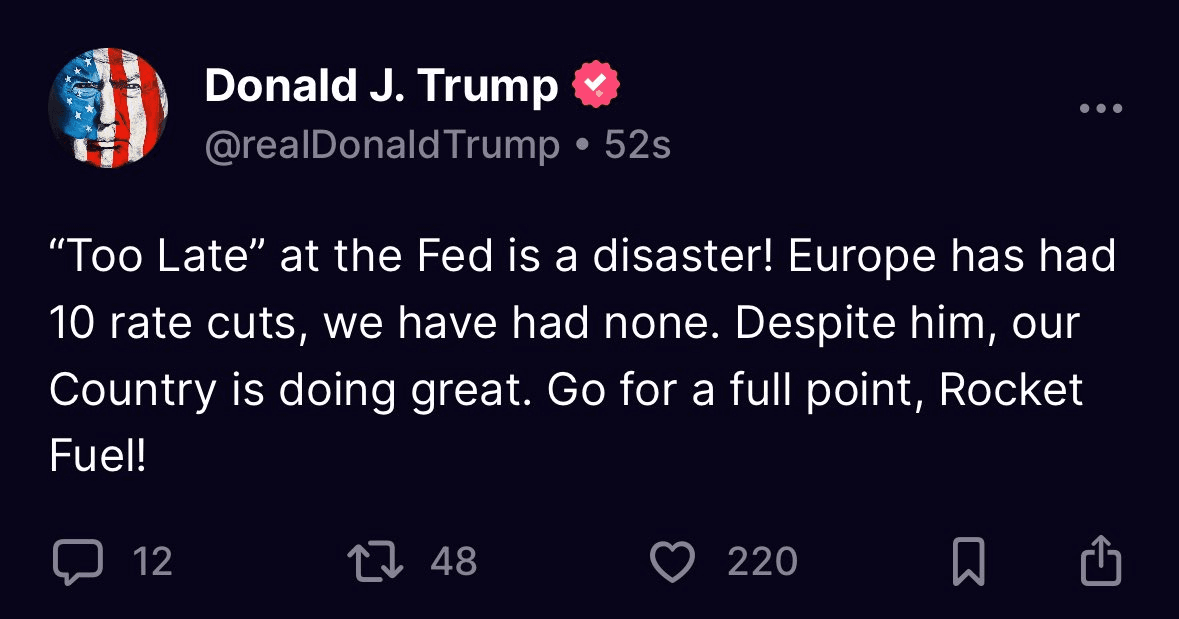Bookmark this post with the ribbon icon
Viewport: 1179px width, 619px height.
pyautogui.click(x=968, y=561)
